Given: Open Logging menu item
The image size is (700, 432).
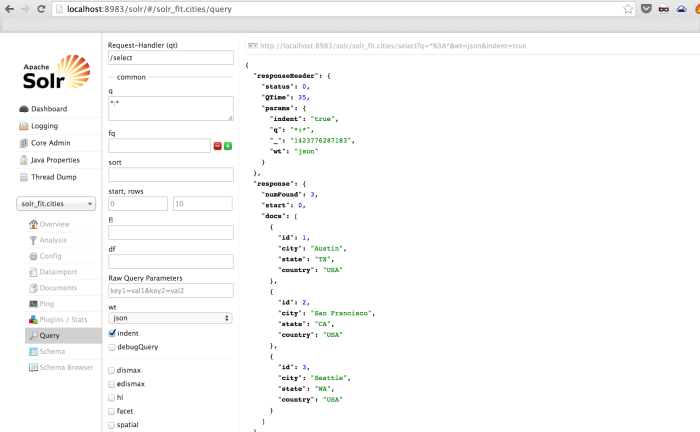Looking at the screenshot, I should click(45, 126).
